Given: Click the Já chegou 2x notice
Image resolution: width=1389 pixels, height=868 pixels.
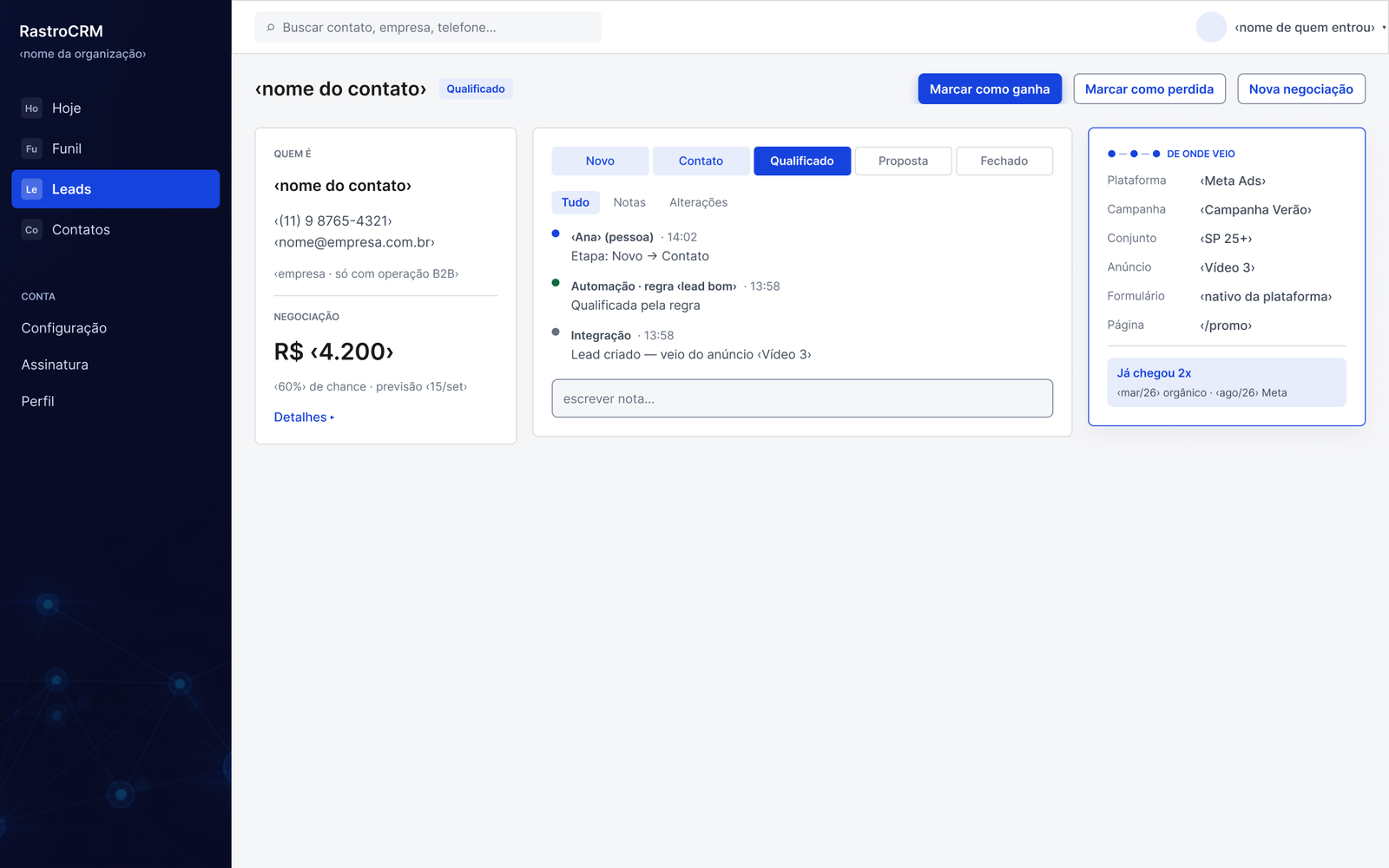Looking at the screenshot, I should 1227,382.
